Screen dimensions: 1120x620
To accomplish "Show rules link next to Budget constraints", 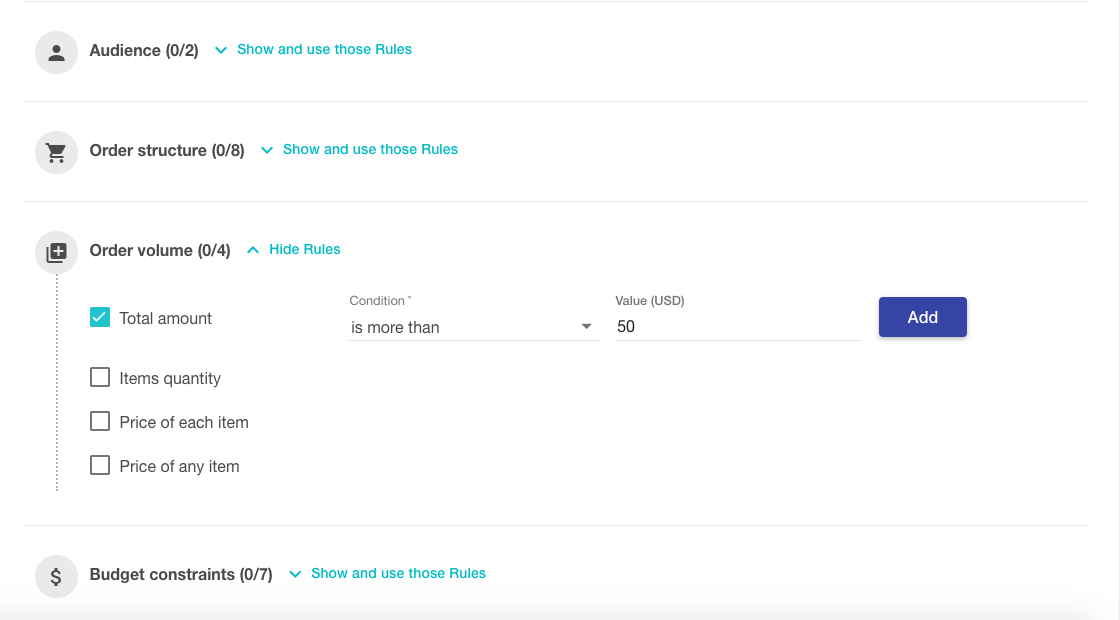I will click(x=398, y=573).
